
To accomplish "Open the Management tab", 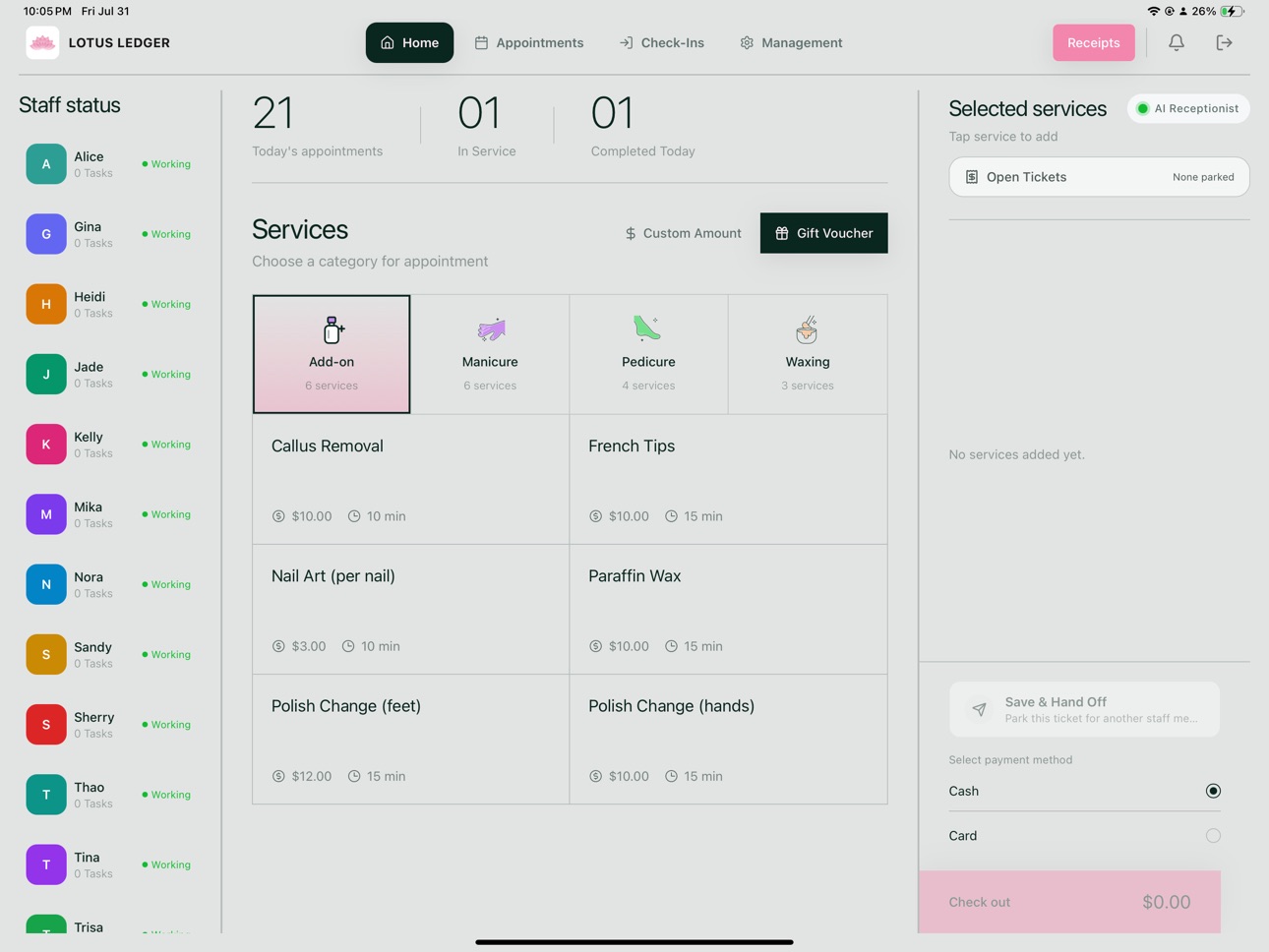I will [791, 42].
